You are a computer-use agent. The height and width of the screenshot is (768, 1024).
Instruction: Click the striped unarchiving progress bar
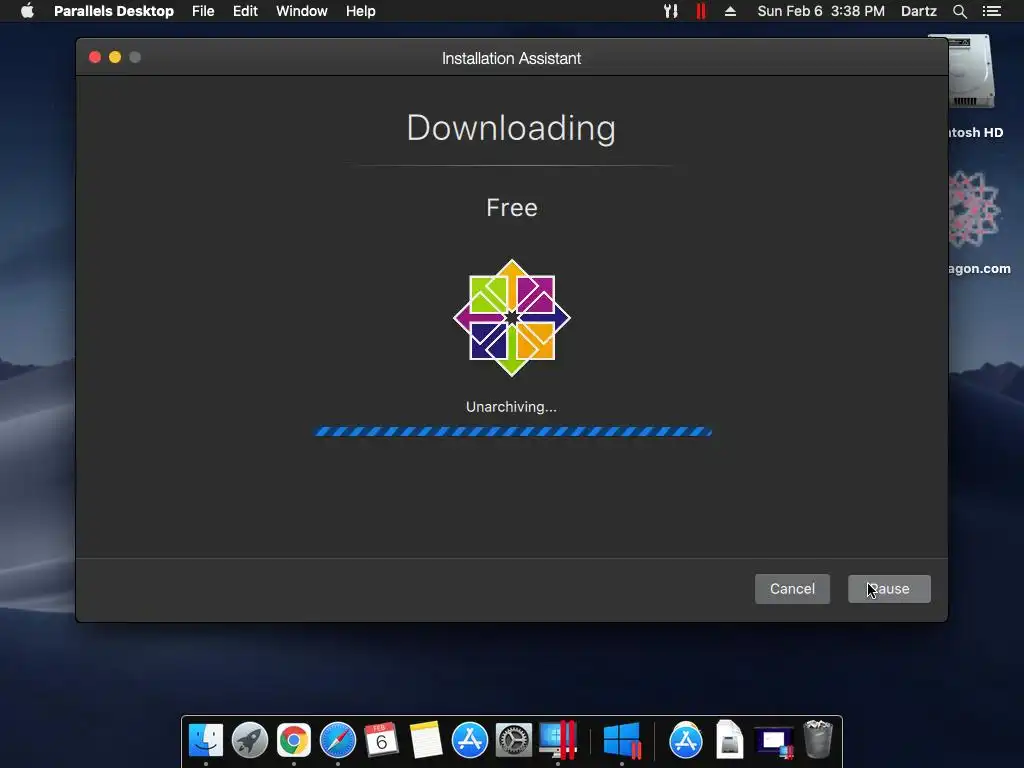[513, 431]
